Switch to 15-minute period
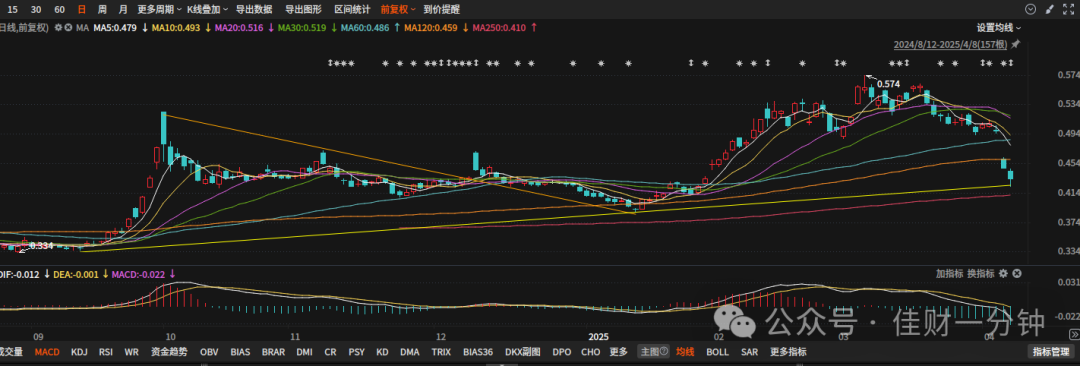Image resolution: width=1080 pixels, height=366 pixels. (12, 10)
